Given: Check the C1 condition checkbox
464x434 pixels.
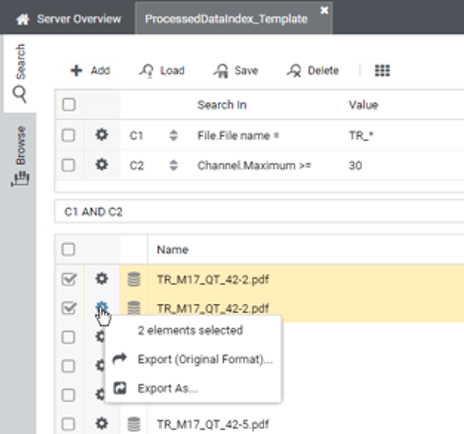Looking at the screenshot, I should pyautogui.click(x=68, y=135).
